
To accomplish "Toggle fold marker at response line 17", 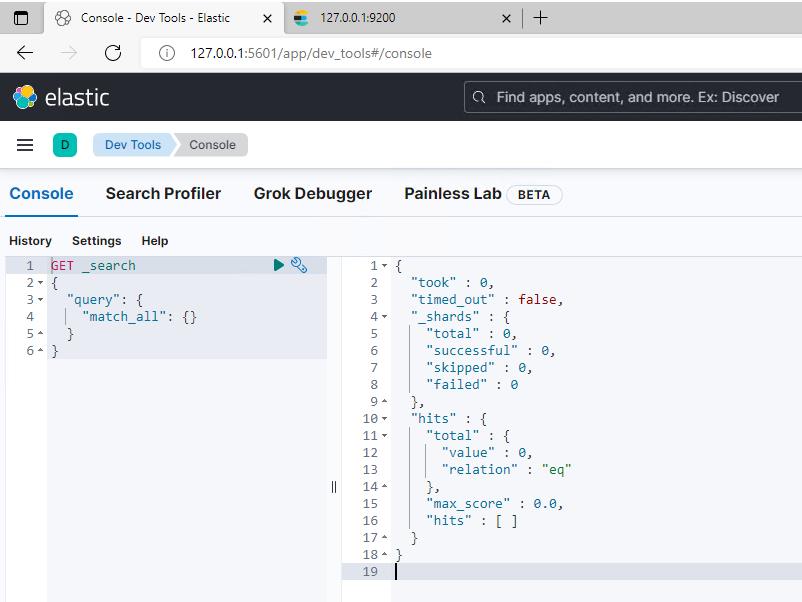I will [x=384, y=537].
